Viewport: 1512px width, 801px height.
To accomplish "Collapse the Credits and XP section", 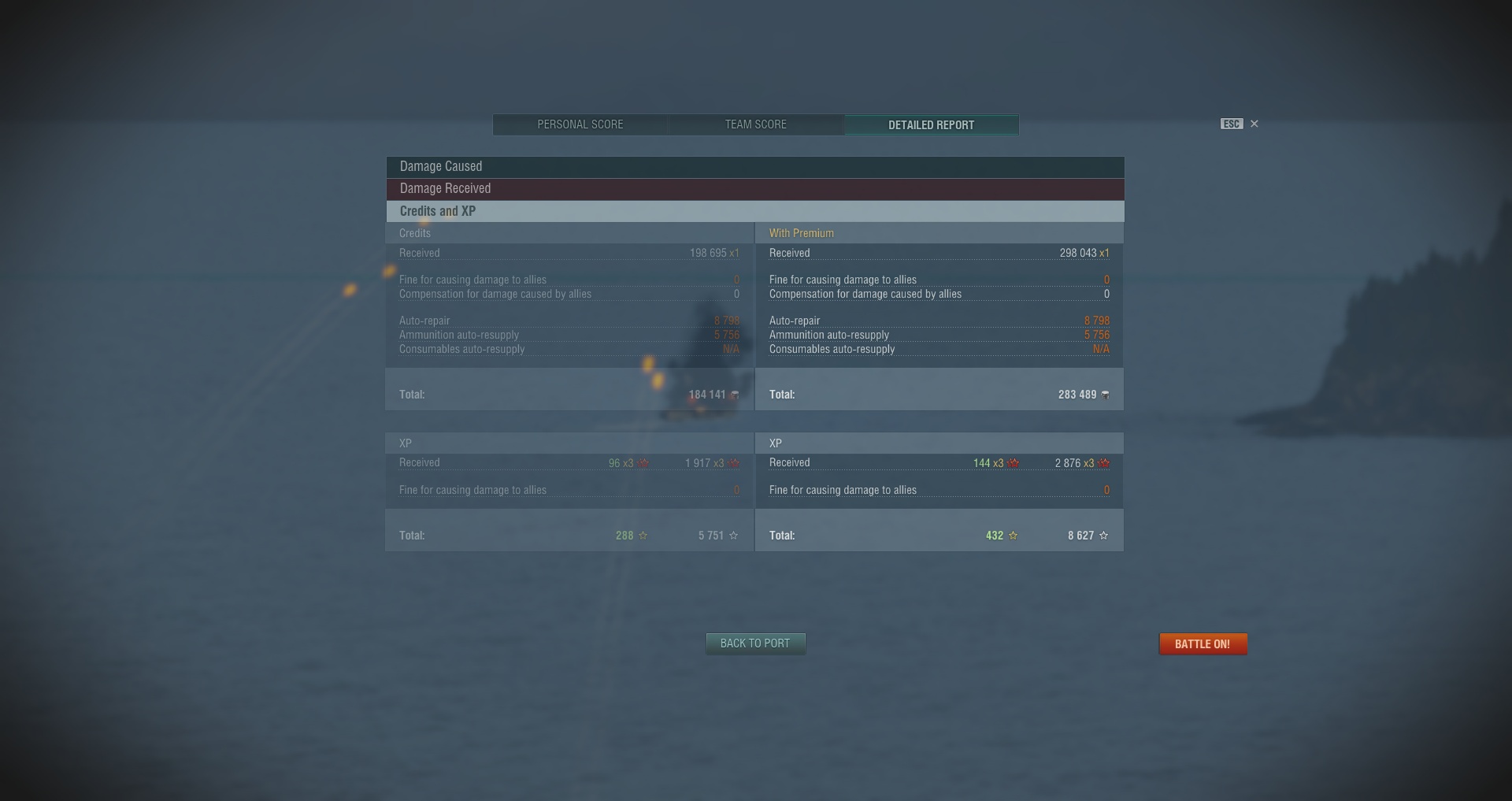I will pyautogui.click(x=755, y=211).
